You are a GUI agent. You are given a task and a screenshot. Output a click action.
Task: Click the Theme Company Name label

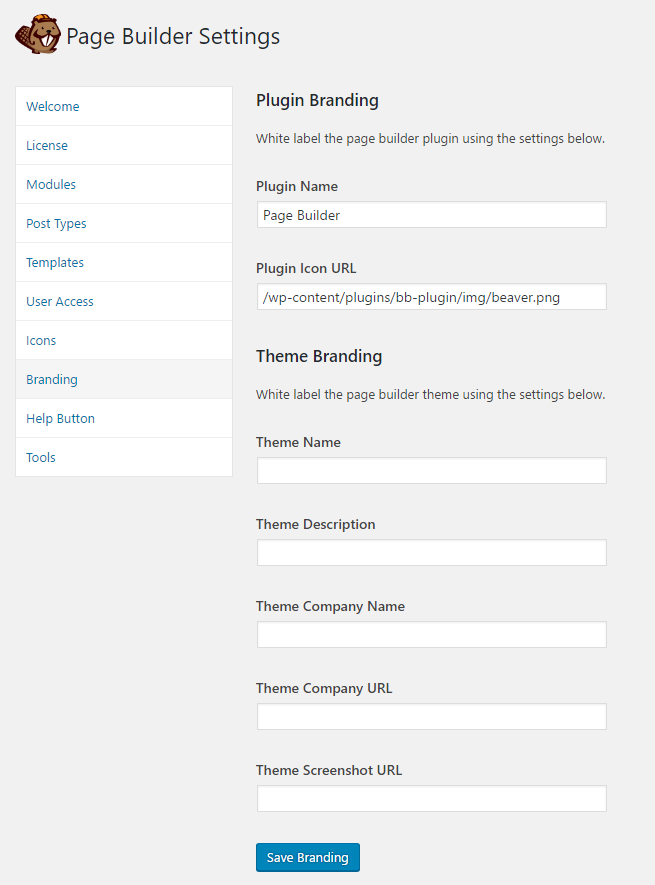click(330, 606)
